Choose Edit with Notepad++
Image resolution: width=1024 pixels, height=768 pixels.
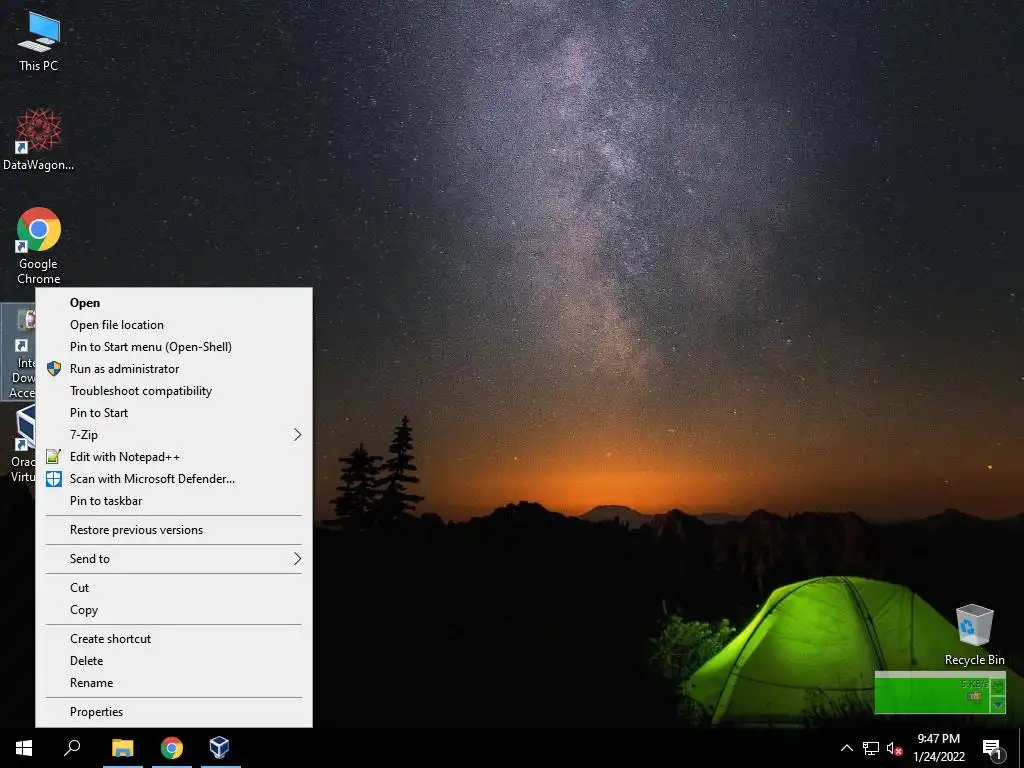point(174,457)
